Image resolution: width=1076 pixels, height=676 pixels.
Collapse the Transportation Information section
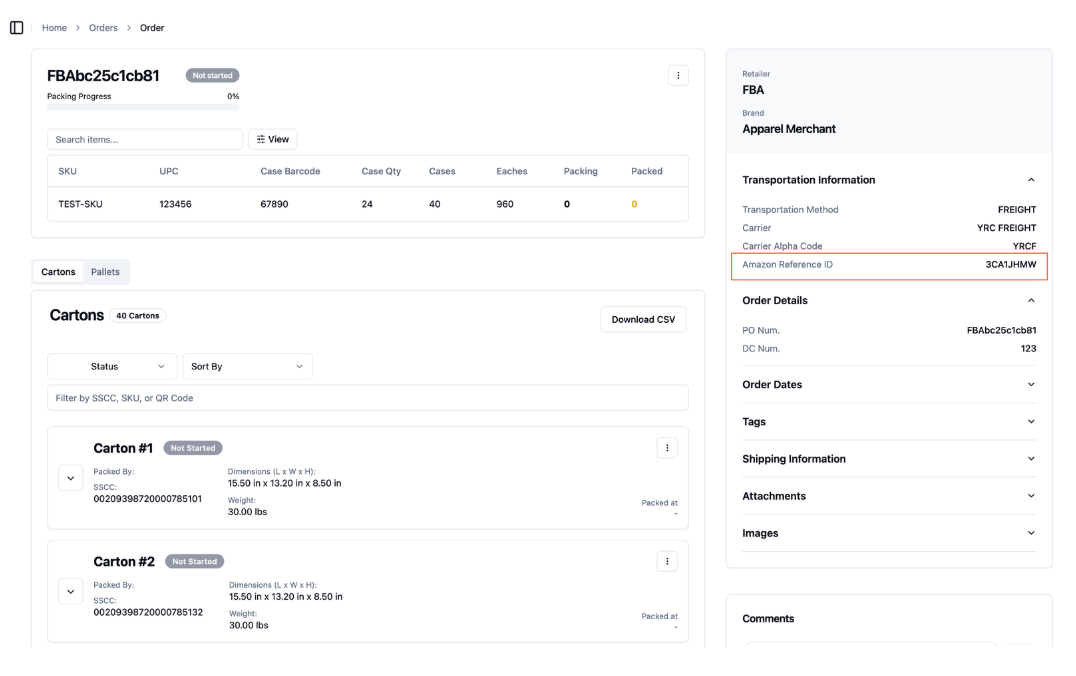1031,180
